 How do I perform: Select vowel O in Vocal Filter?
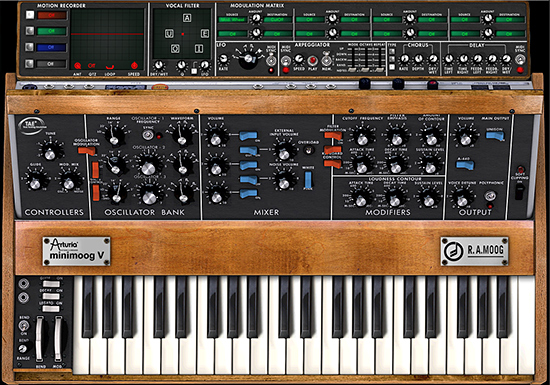click(x=175, y=49)
